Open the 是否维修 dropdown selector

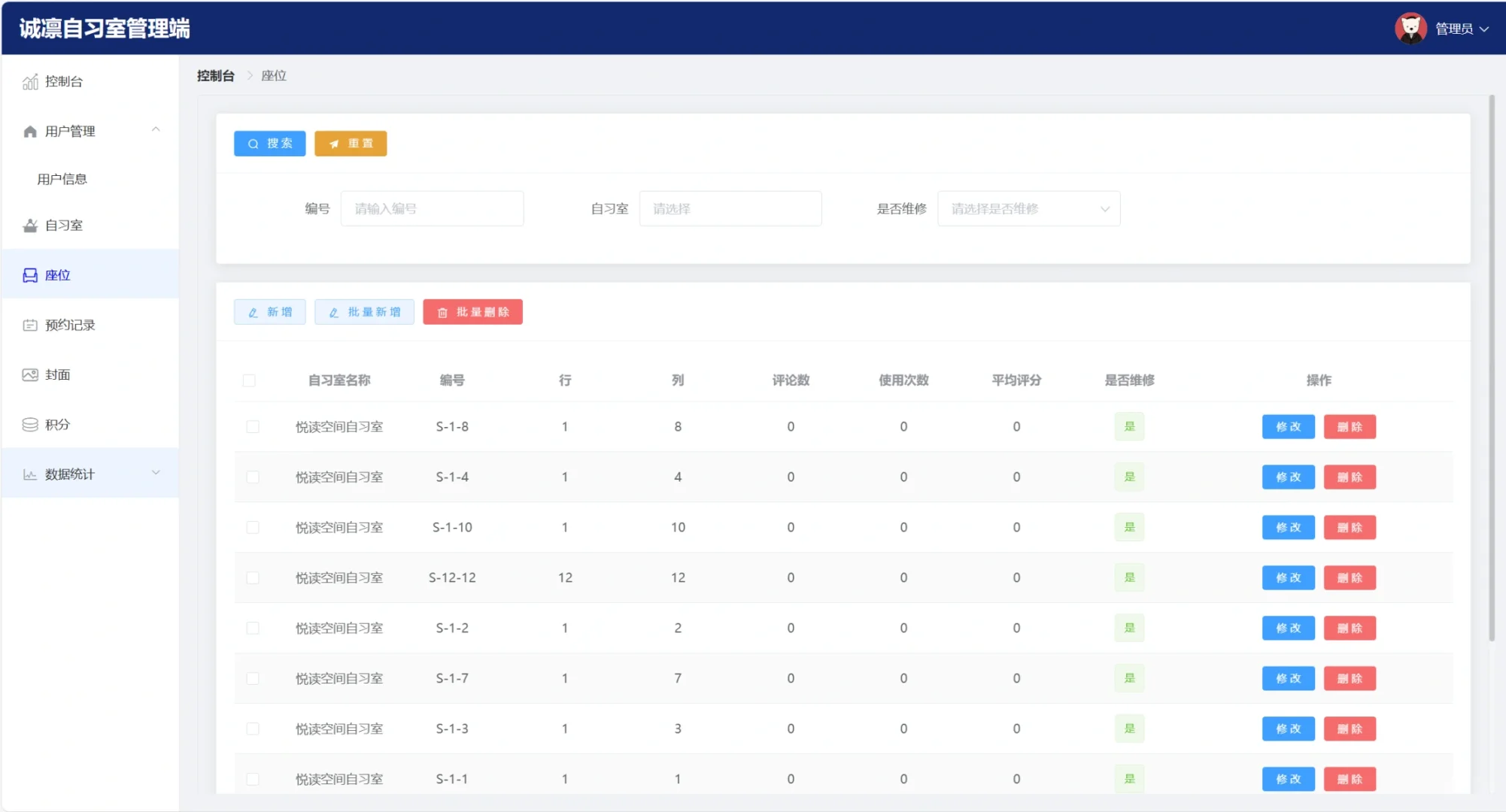tap(1028, 208)
